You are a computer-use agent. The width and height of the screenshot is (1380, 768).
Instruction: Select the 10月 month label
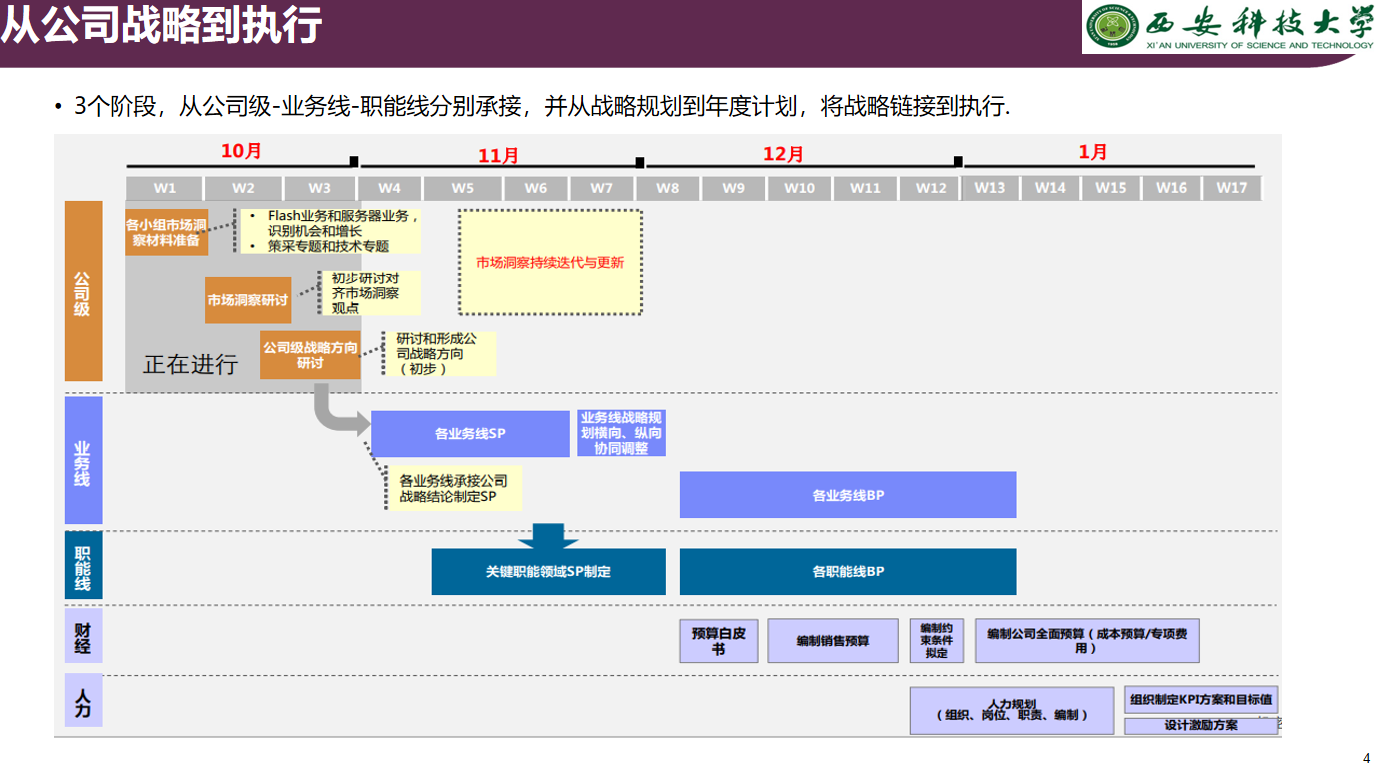click(241, 151)
